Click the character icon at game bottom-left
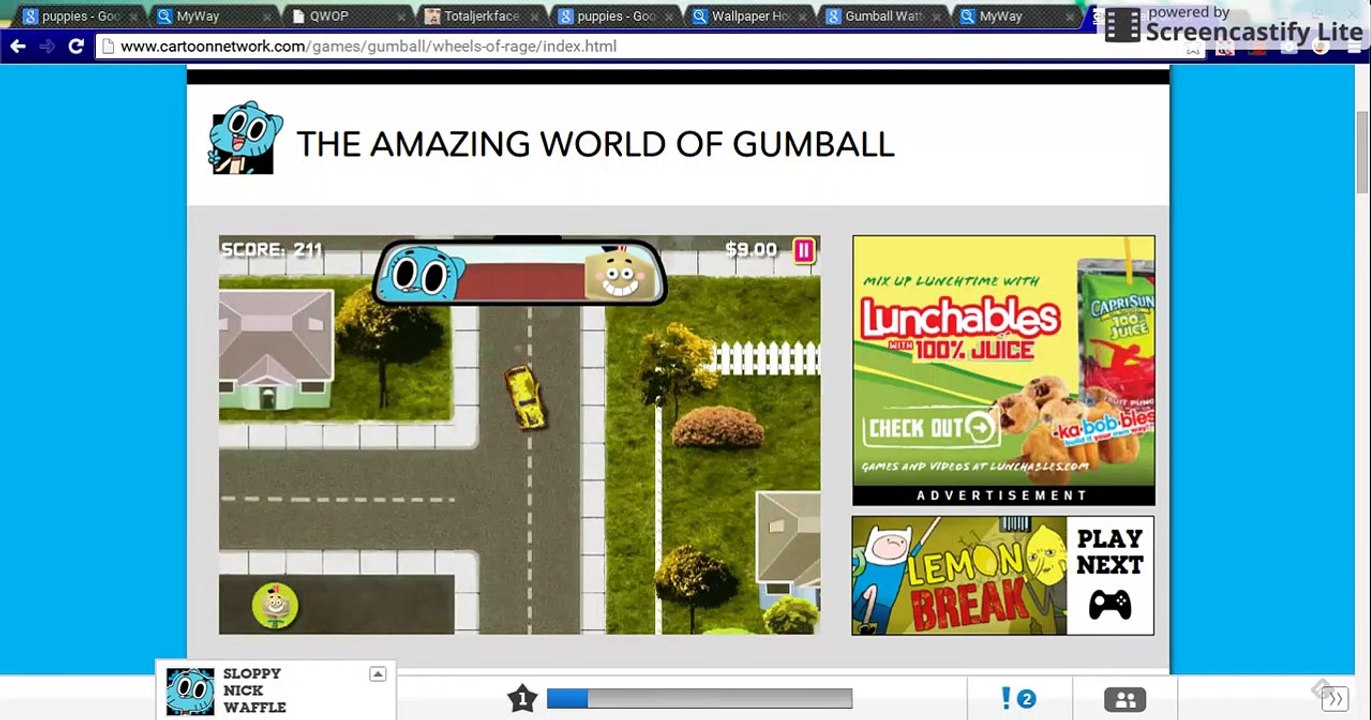 click(275, 604)
